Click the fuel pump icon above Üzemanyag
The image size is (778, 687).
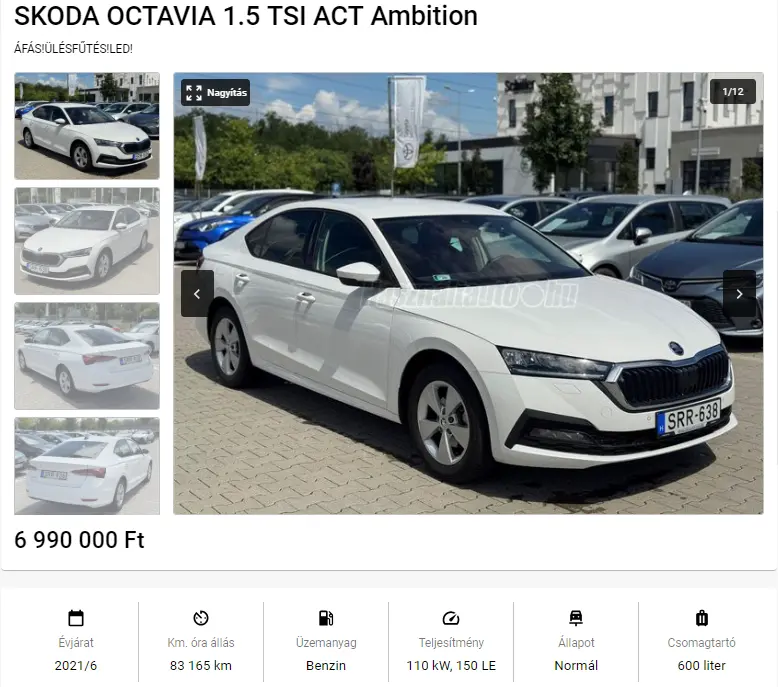pyautogui.click(x=326, y=618)
